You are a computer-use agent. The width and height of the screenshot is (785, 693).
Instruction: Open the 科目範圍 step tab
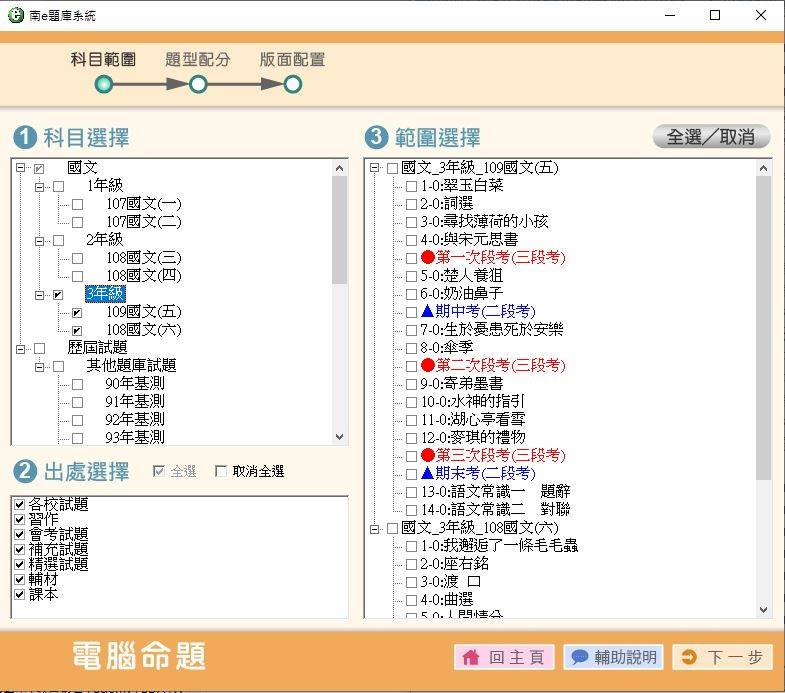point(103,60)
